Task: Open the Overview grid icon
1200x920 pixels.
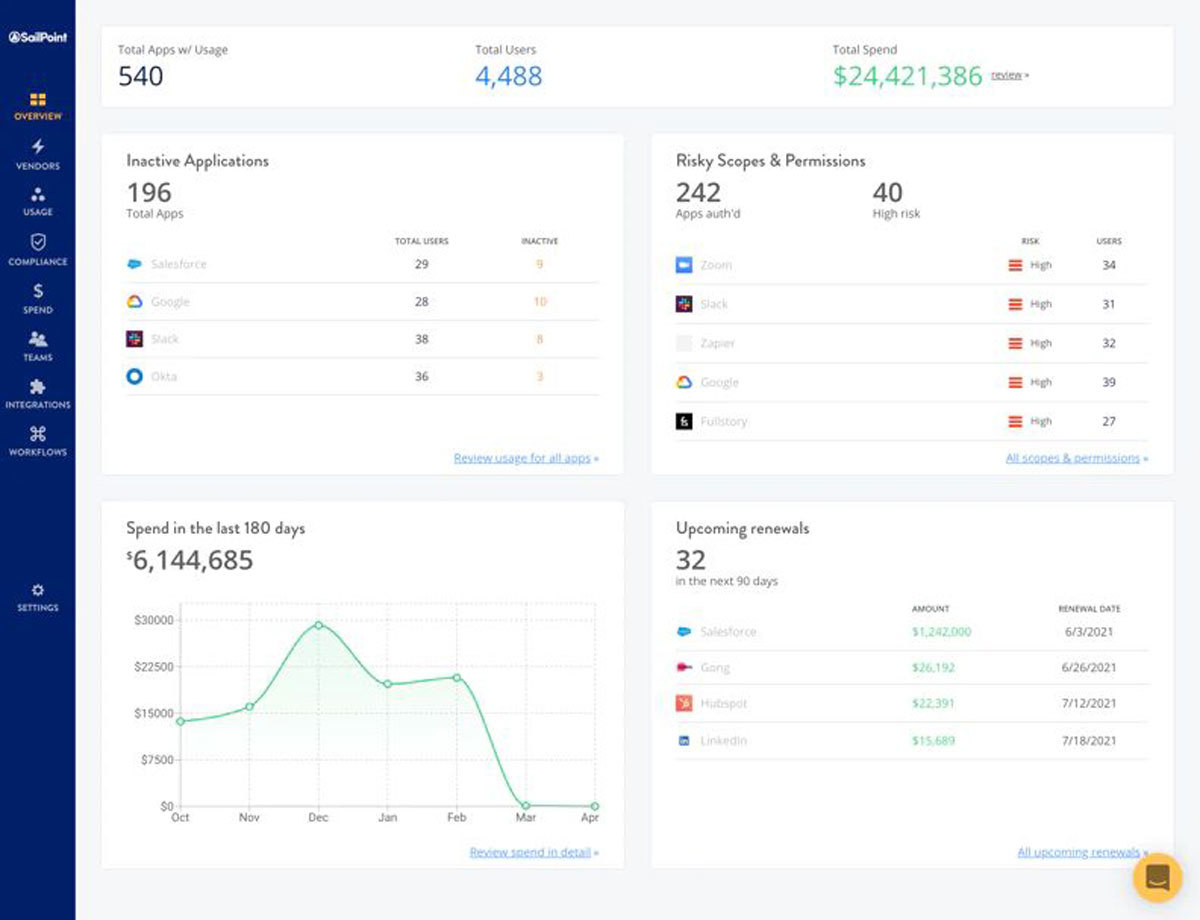Action: coord(38,99)
